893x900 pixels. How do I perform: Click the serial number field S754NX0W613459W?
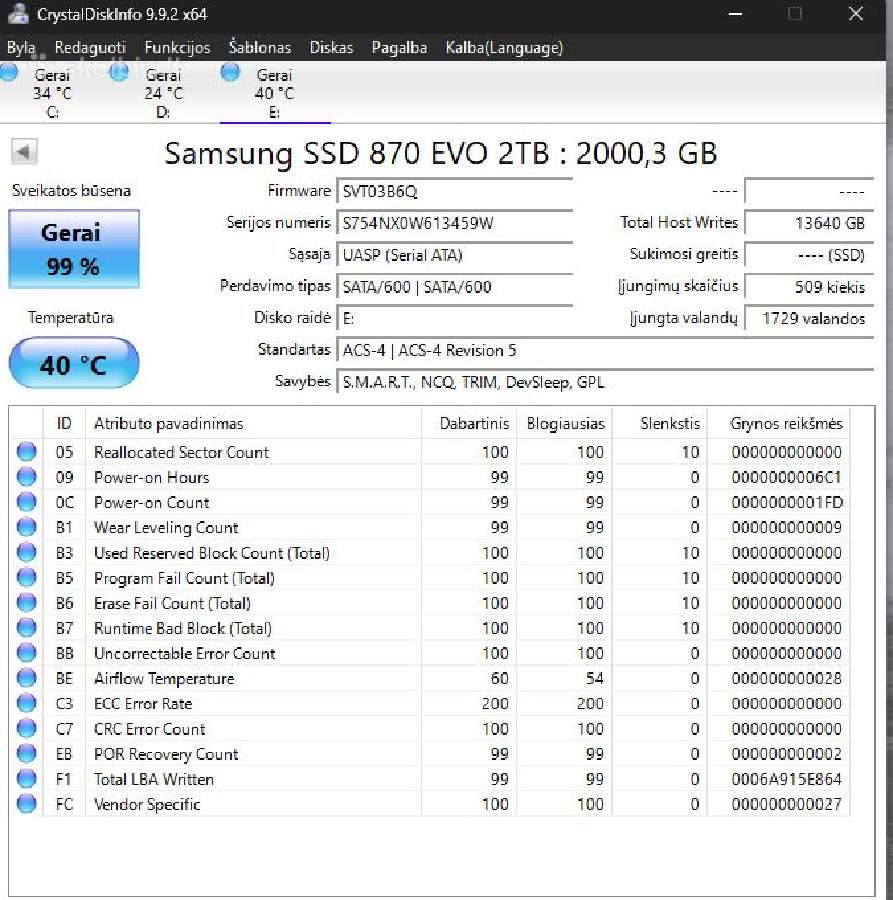455,223
